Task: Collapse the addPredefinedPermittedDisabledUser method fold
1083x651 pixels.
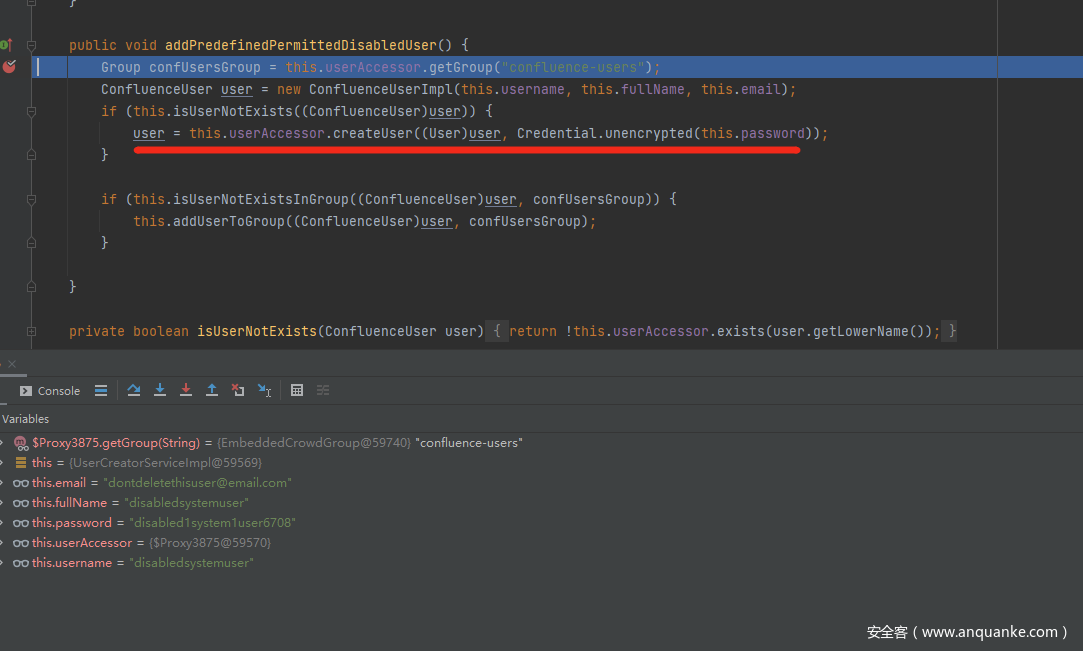Action: pyautogui.click(x=32, y=46)
